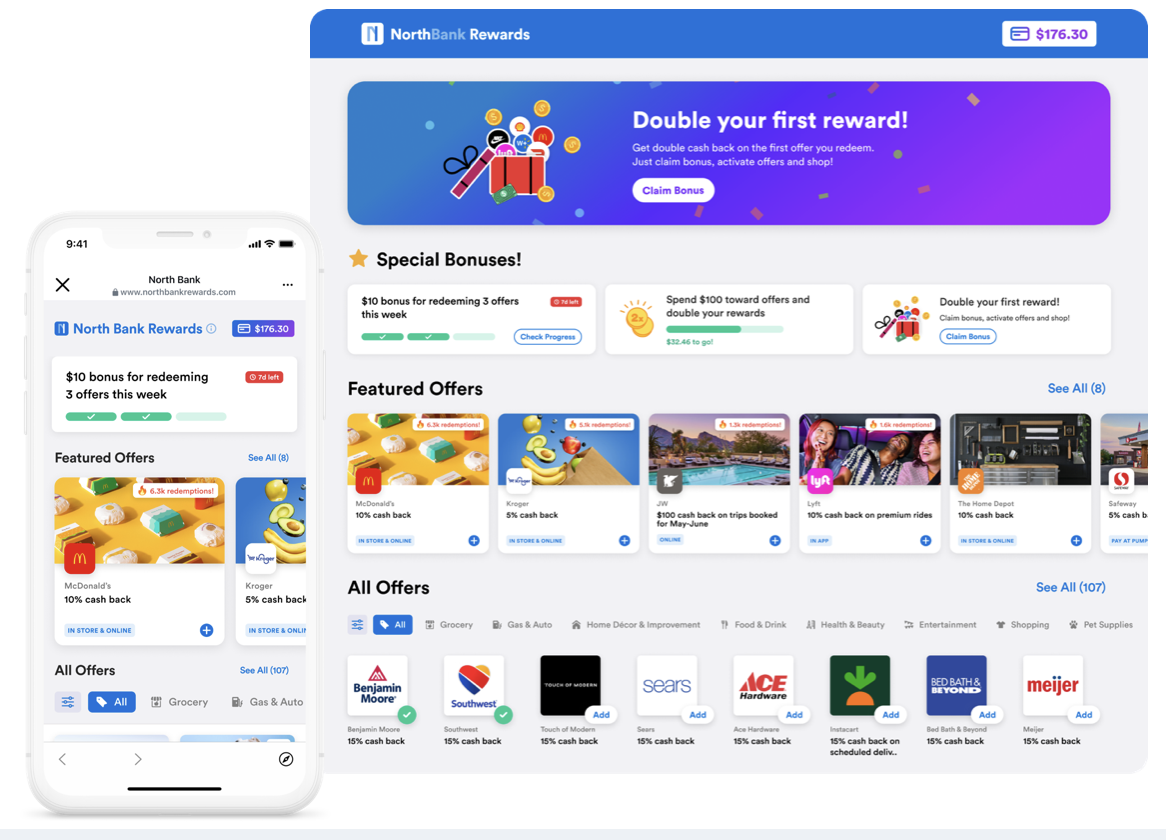Click Check Progress on $10 bonus card
This screenshot has width=1166, height=840.
pos(547,337)
